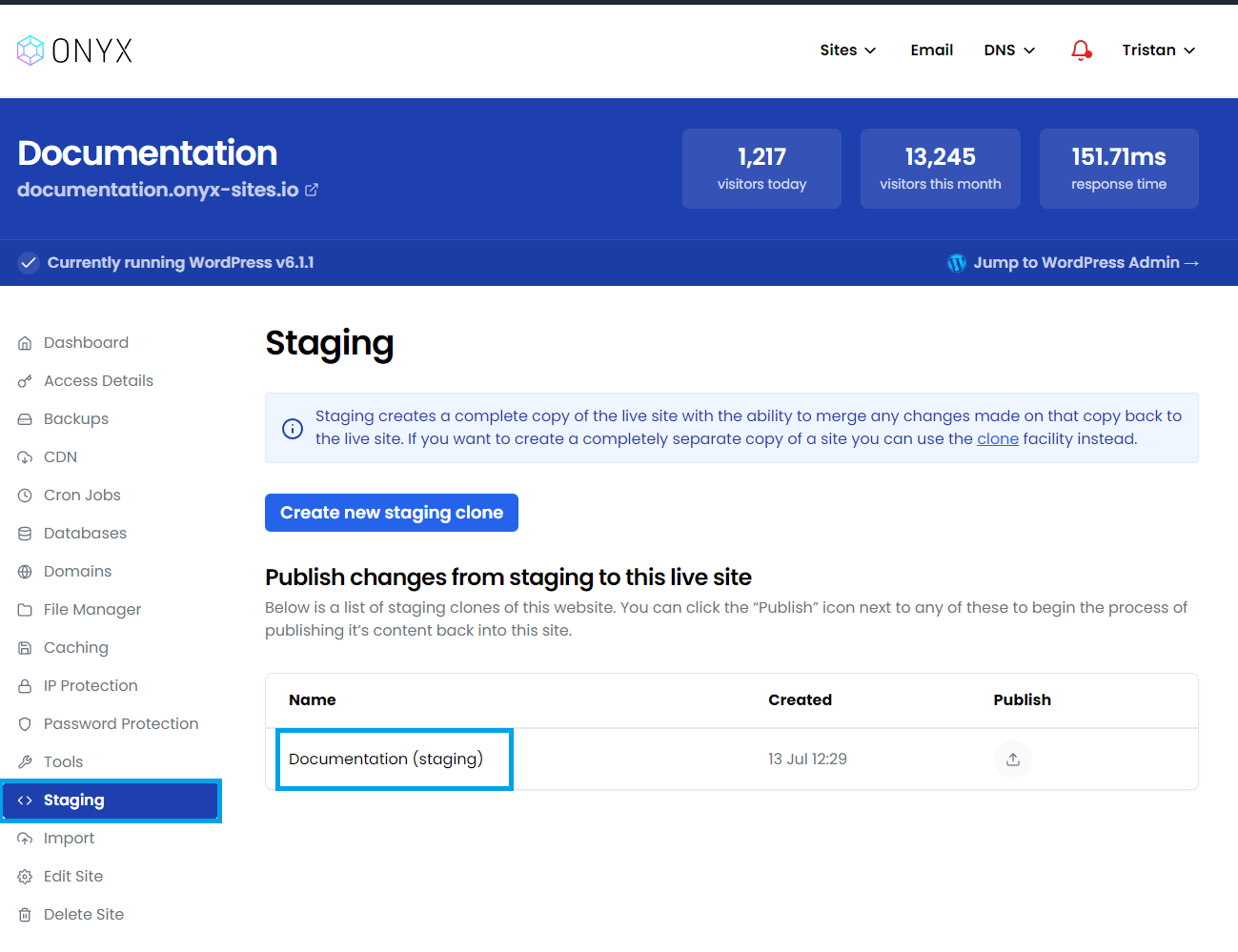Click the WordPress logo icon
This screenshot has height=952, width=1238.
tap(957, 262)
